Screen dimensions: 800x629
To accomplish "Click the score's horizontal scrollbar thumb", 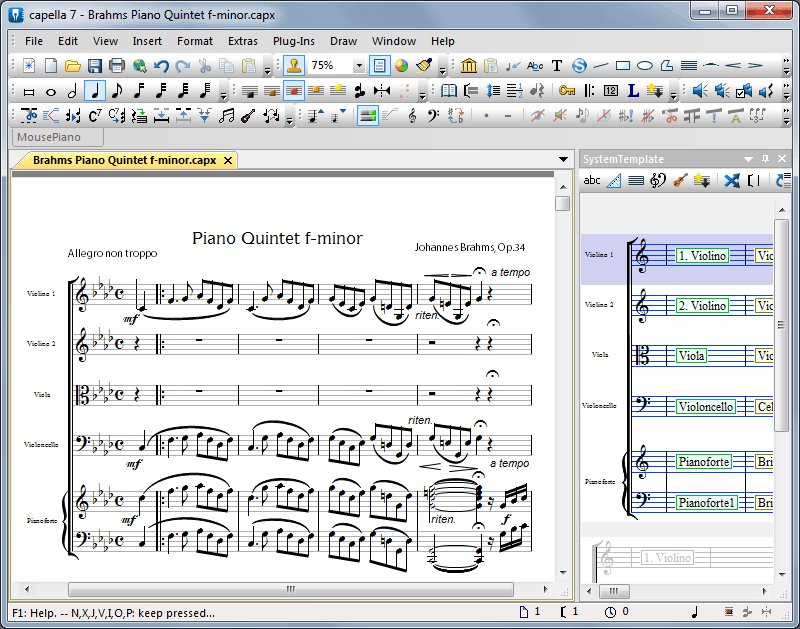I will (291, 589).
